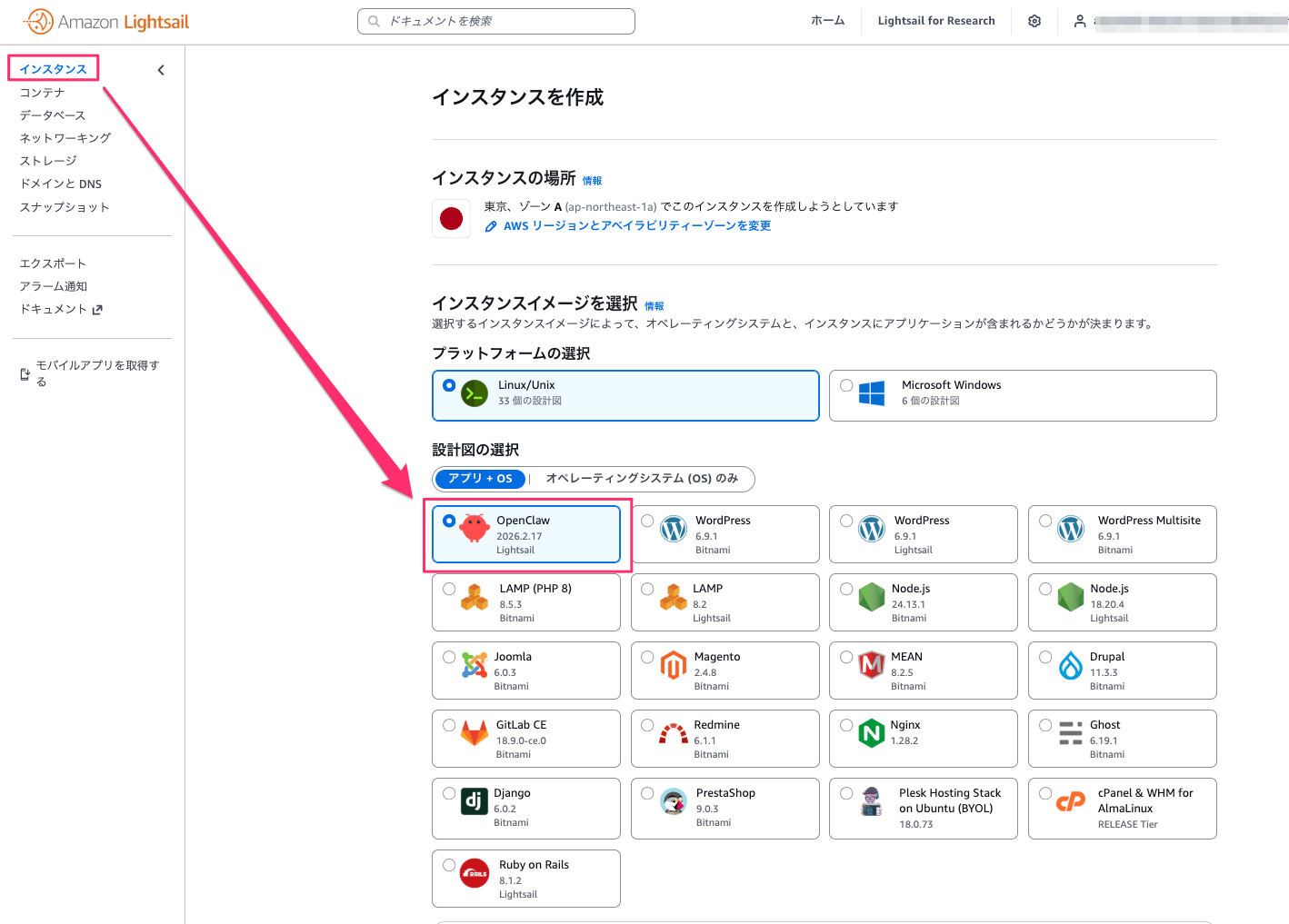This screenshot has width=1289, height=924.
Task: Click AWS リージョンとアベイラビリティーゾーンを変更 link
Action: click(636, 226)
